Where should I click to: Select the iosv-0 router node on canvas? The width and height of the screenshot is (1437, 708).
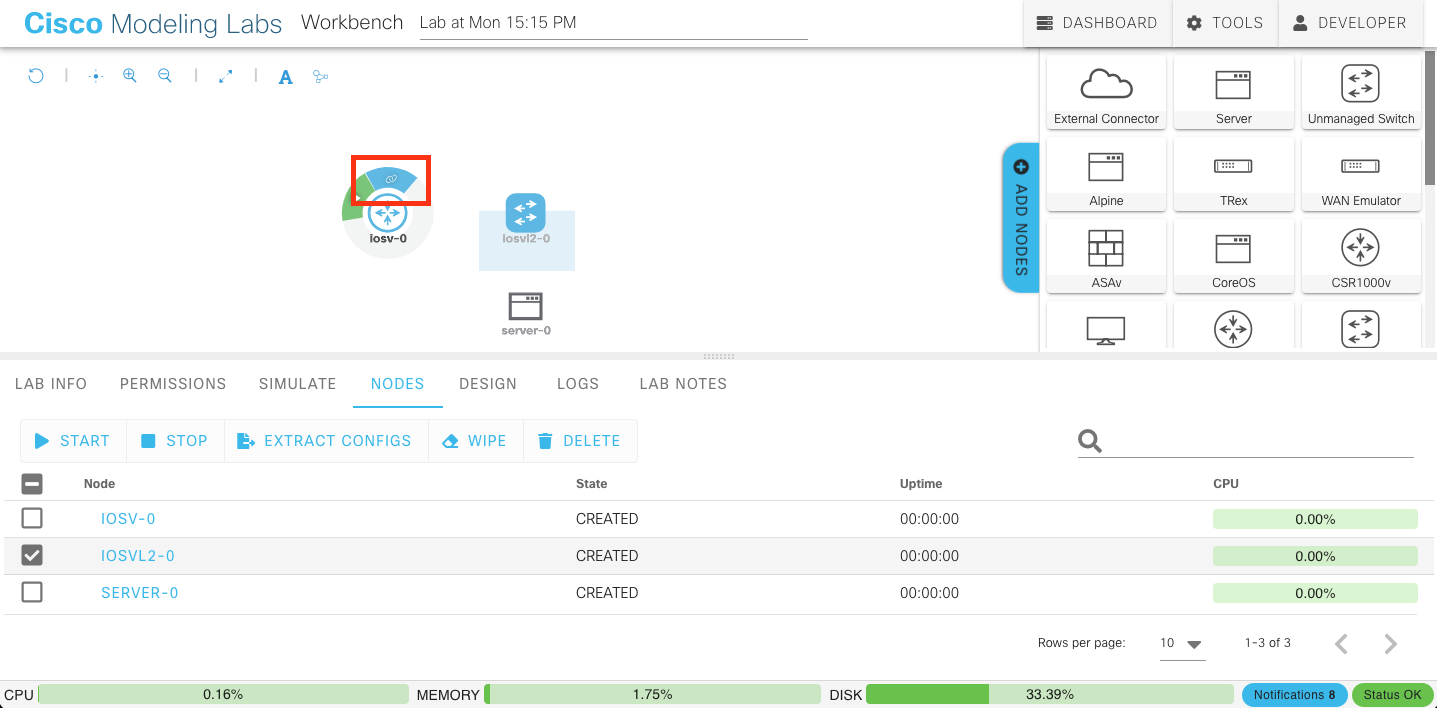click(388, 214)
